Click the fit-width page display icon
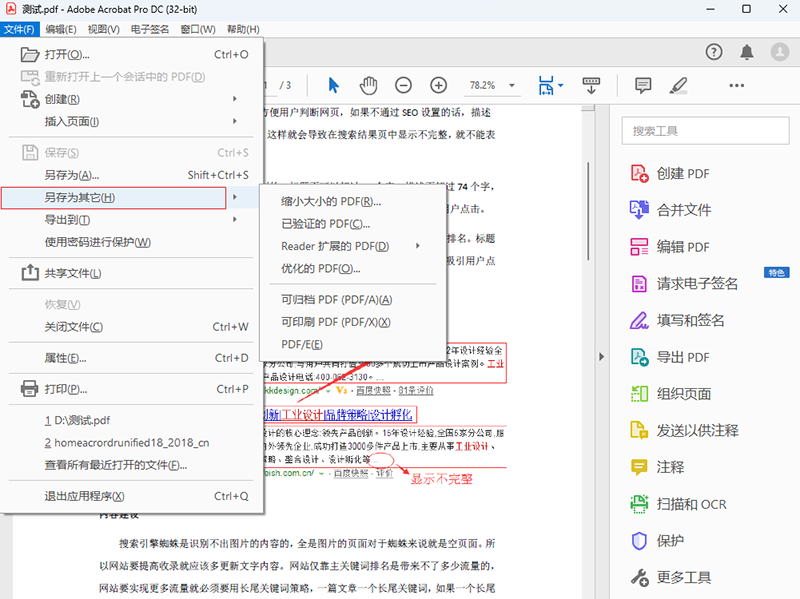The height and width of the screenshot is (599, 800). coord(546,85)
